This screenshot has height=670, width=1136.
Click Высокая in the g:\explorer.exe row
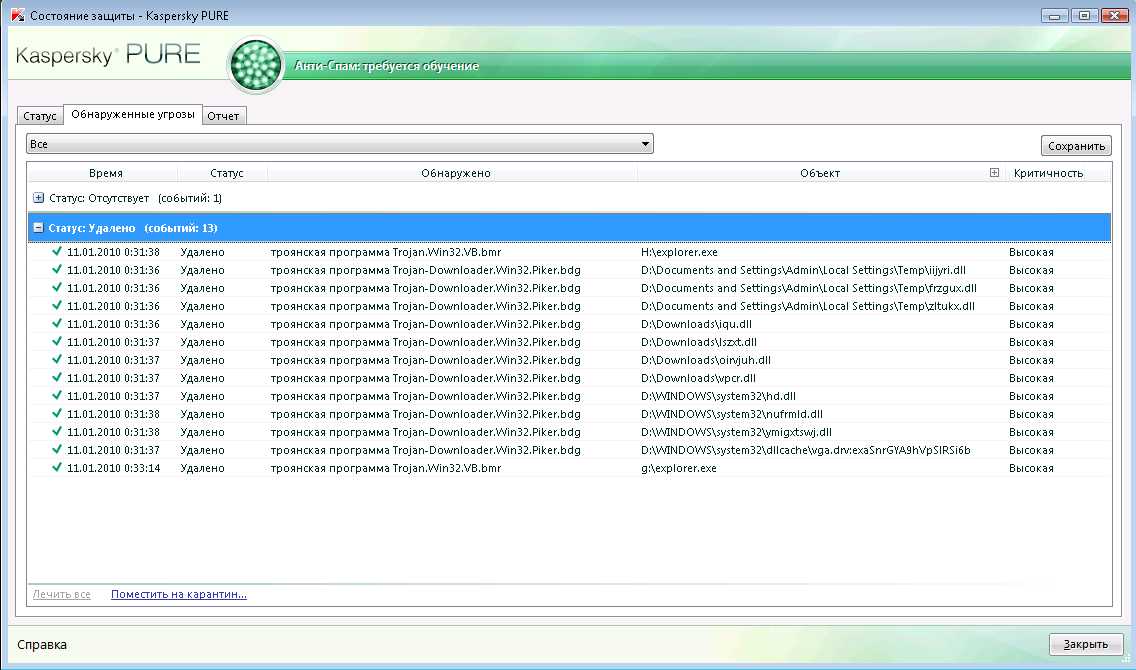point(1031,468)
